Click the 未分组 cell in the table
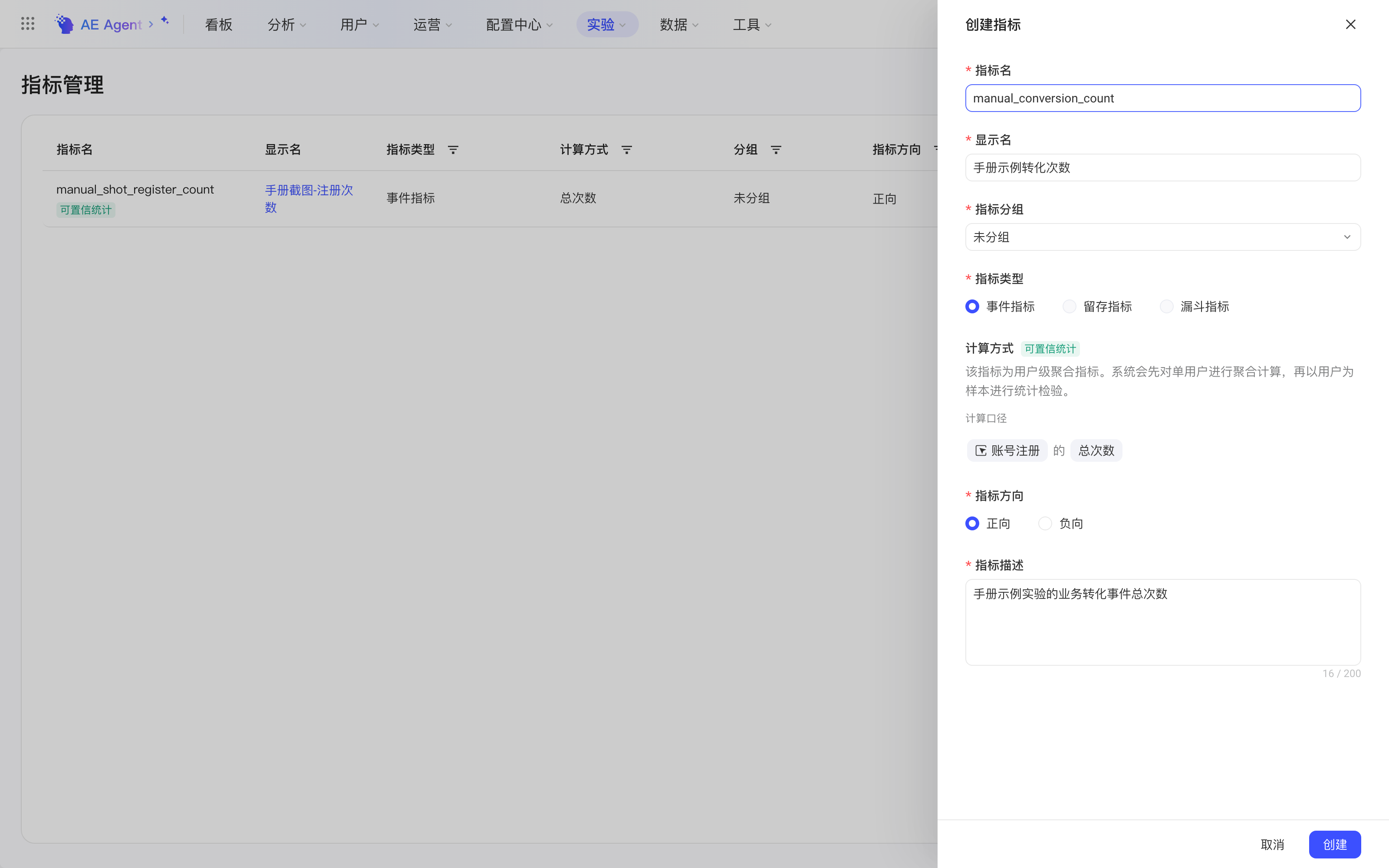The image size is (1389, 868). click(x=751, y=199)
